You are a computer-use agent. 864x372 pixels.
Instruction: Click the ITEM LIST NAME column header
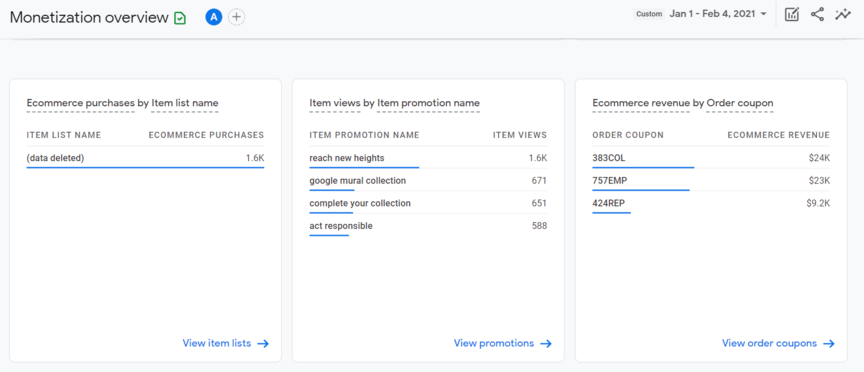tap(64, 135)
